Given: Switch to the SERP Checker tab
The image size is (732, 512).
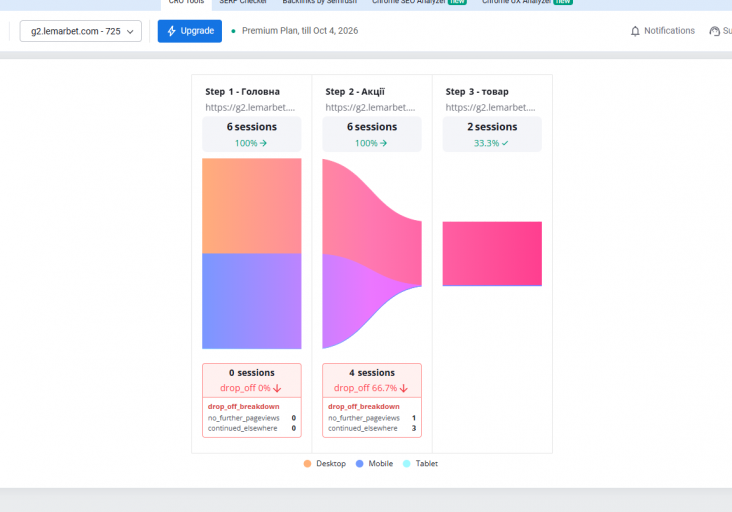Looking at the screenshot, I should click(x=243, y=2).
